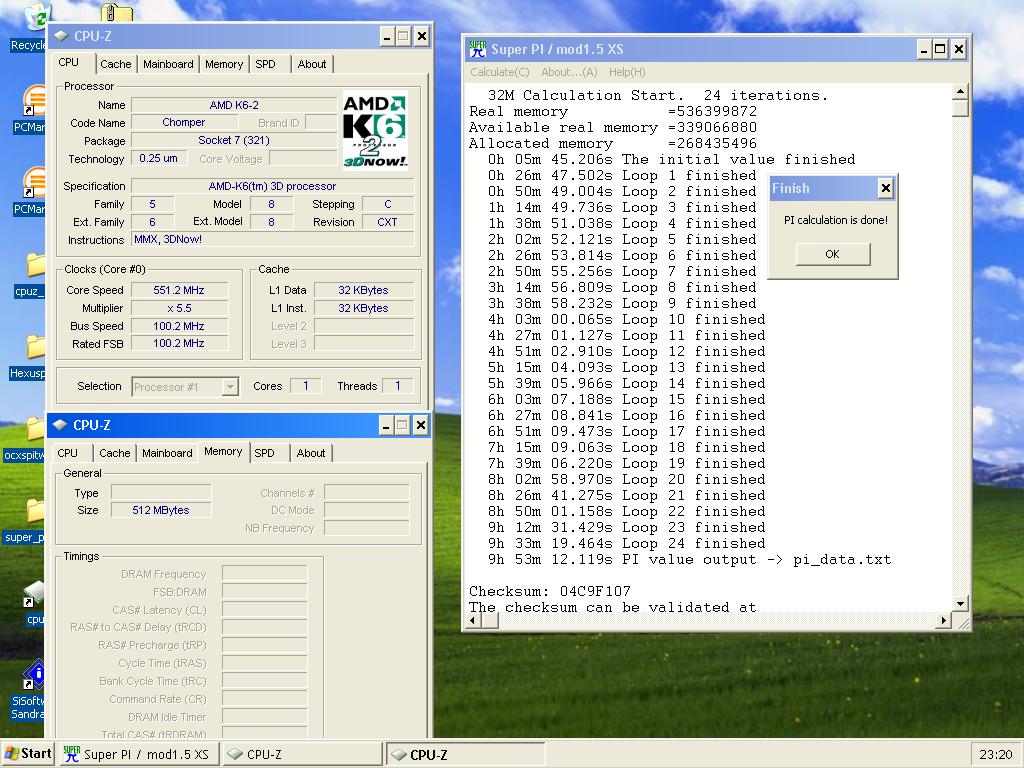Click the L1 Data value 32 KBytes
Image resolution: width=1024 pixels, height=768 pixels.
pyautogui.click(x=364, y=290)
